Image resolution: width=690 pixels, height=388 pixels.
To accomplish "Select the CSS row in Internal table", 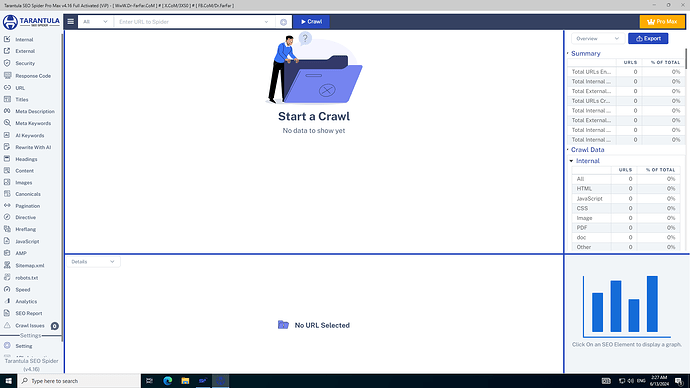I will pyautogui.click(x=626, y=208).
